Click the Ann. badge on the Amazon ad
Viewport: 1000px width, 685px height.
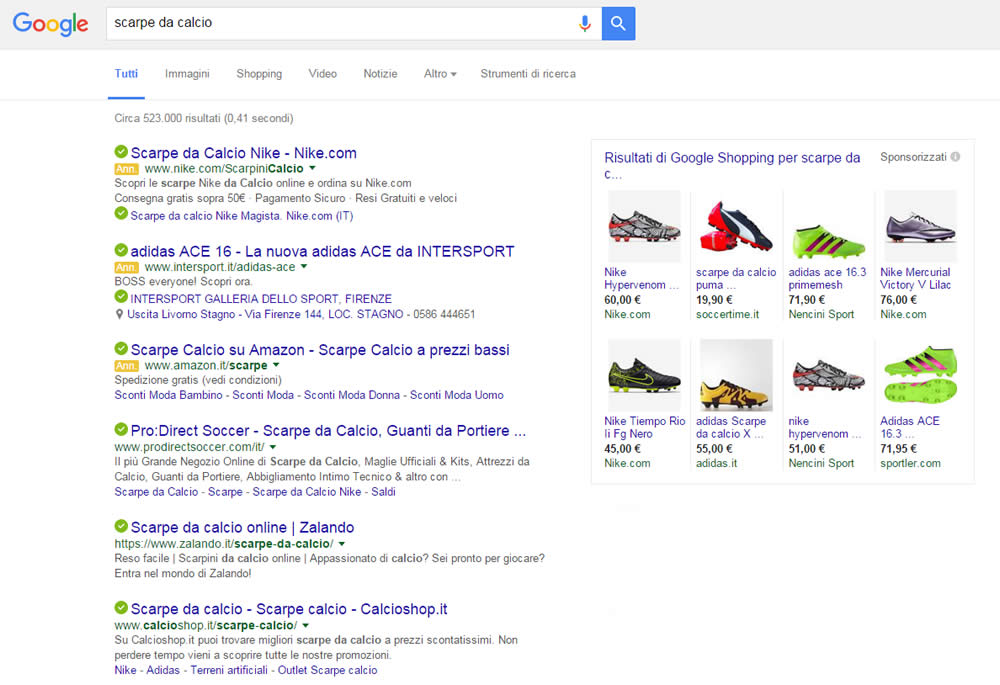tap(126, 366)
